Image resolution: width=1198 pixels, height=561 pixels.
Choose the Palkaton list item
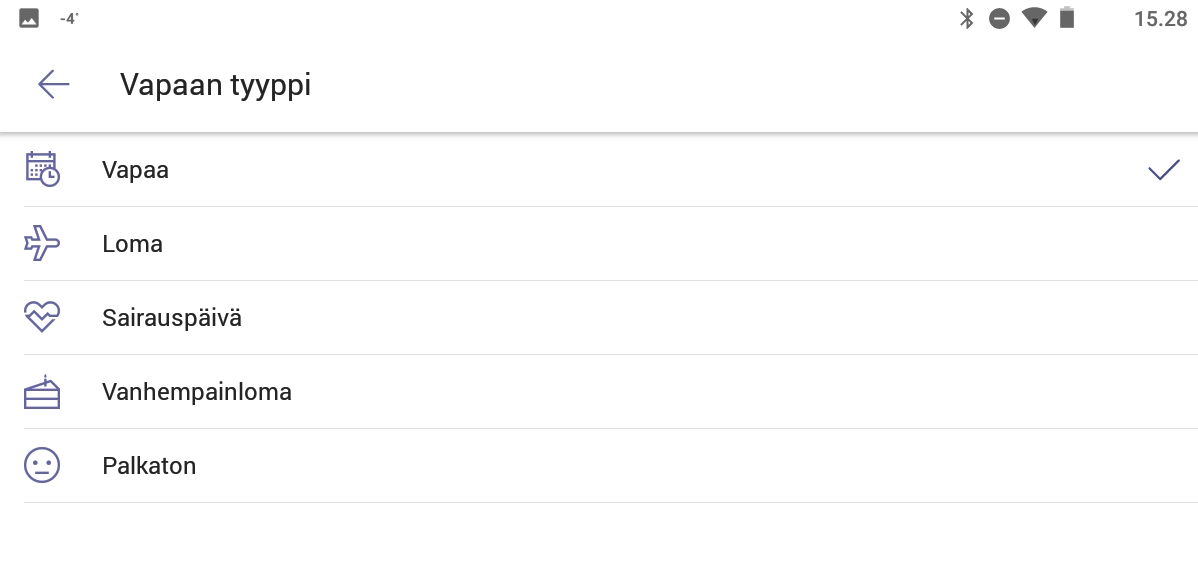[x=149, y=466]
